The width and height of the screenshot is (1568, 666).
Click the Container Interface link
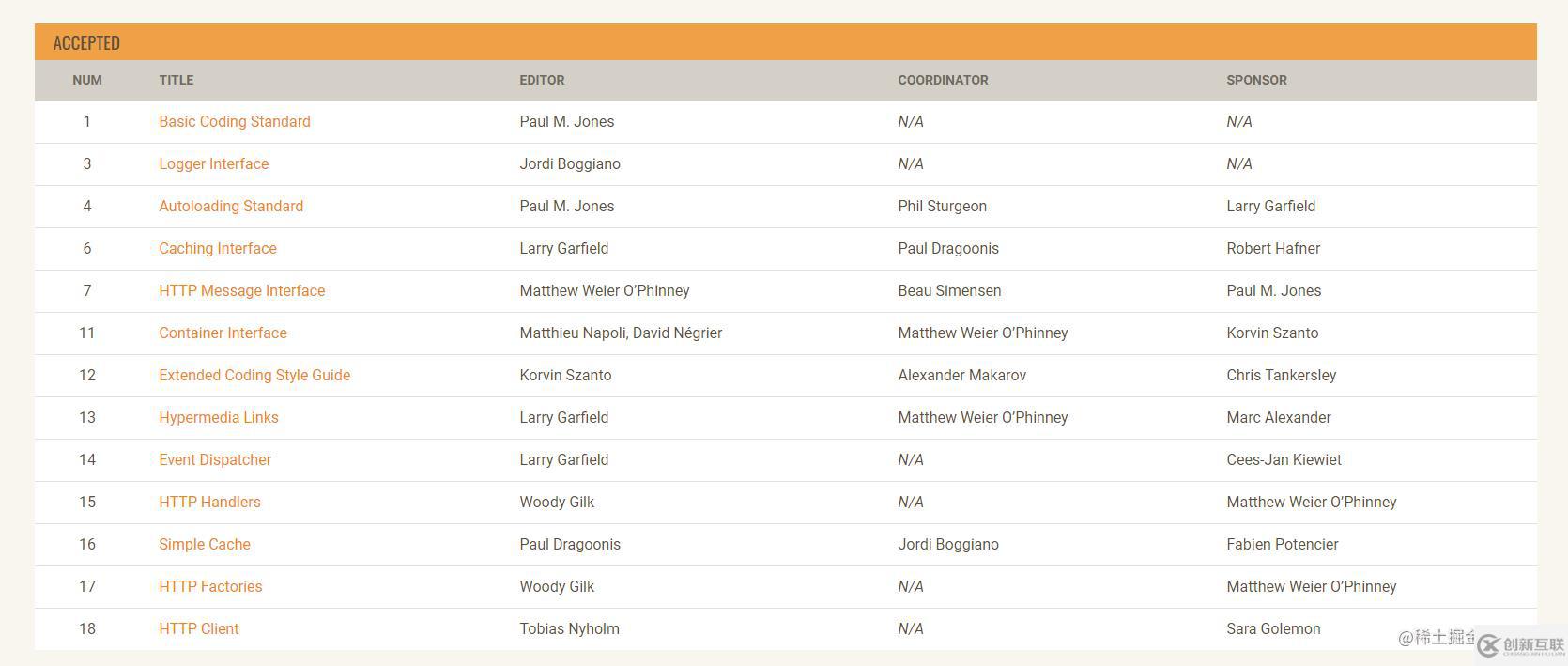coord(223,333)
